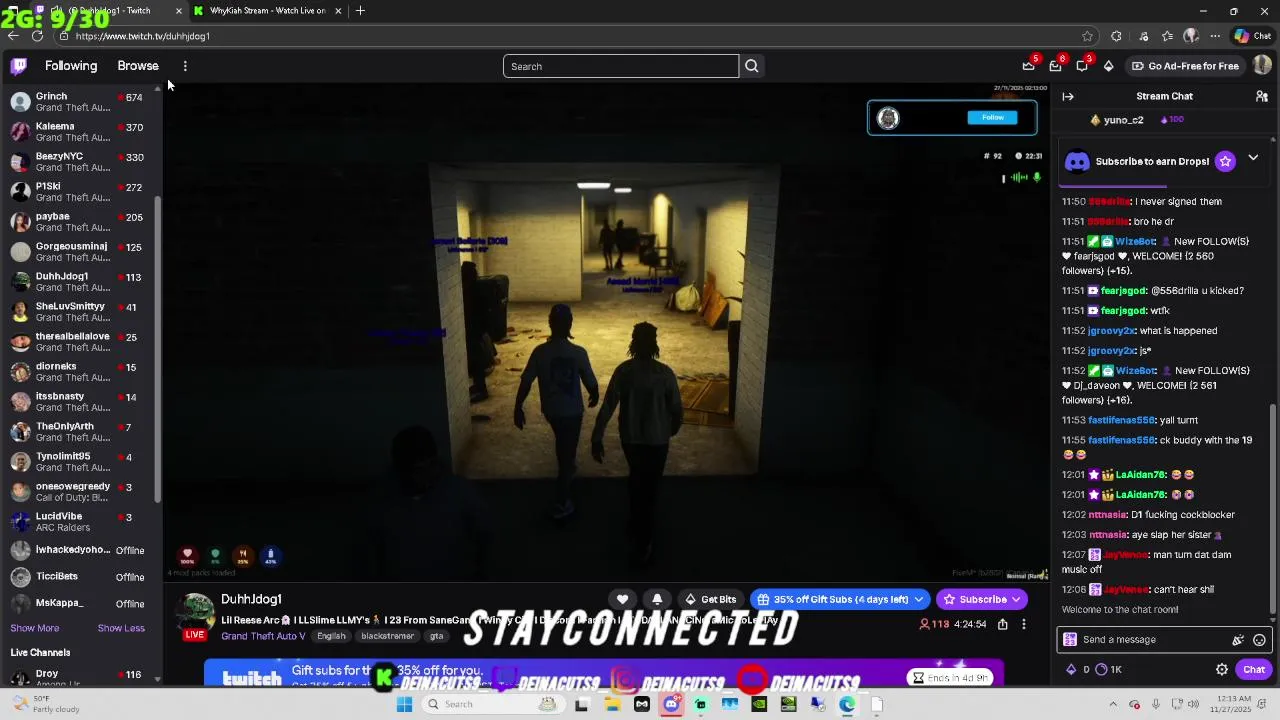The width and height of the screenshot is (1280, 720).
Task: Open Grinch channel in sidebar
Action: tap(78, 102)
